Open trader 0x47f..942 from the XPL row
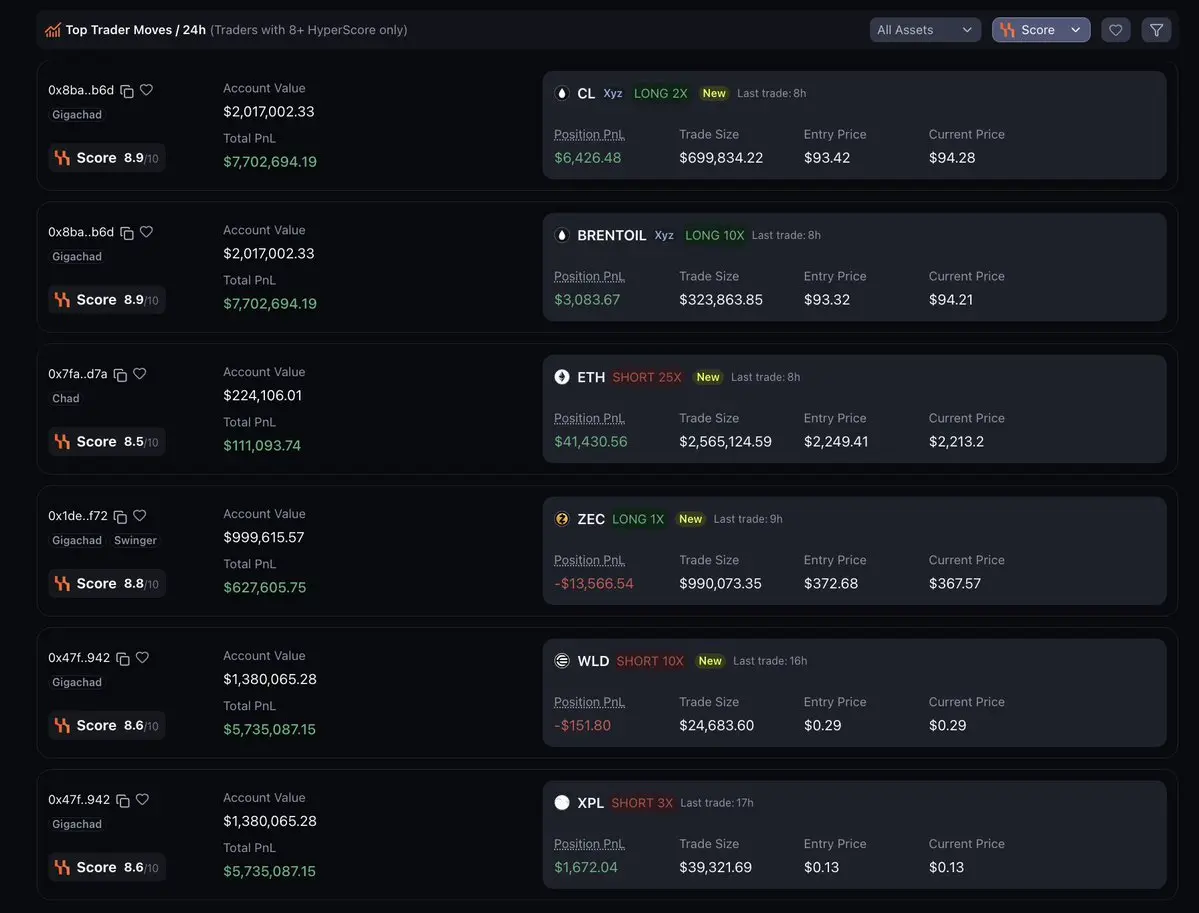Screen dimensions: 1199x913 point(79,800)
